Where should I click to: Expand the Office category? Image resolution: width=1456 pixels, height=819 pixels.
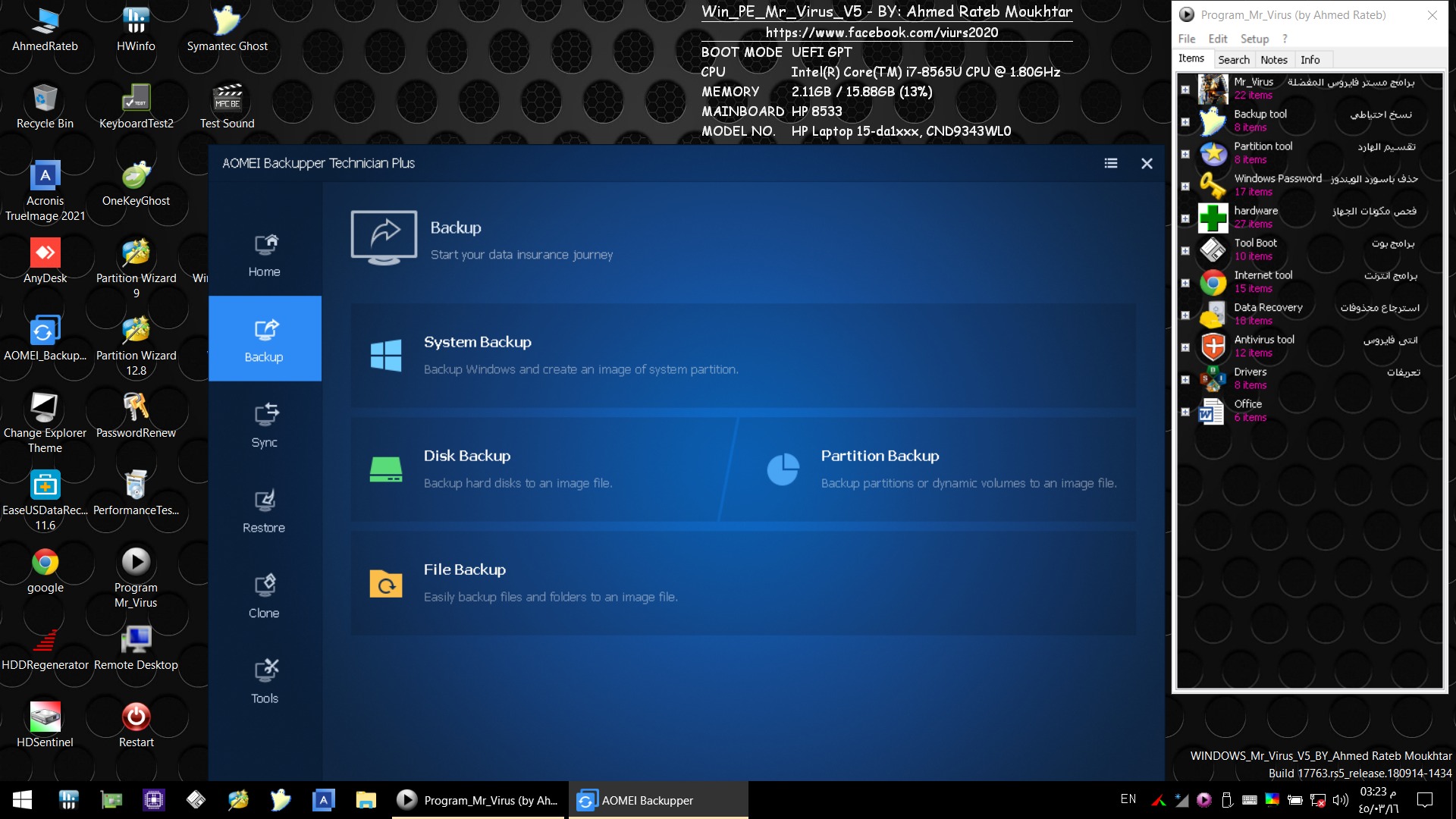tap(1185, 412)
